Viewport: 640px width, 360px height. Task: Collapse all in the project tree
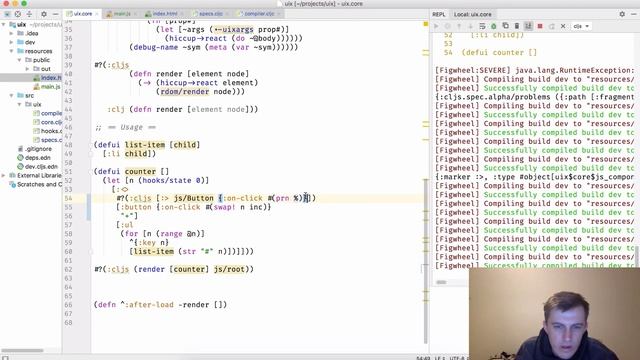click(29, 14)
